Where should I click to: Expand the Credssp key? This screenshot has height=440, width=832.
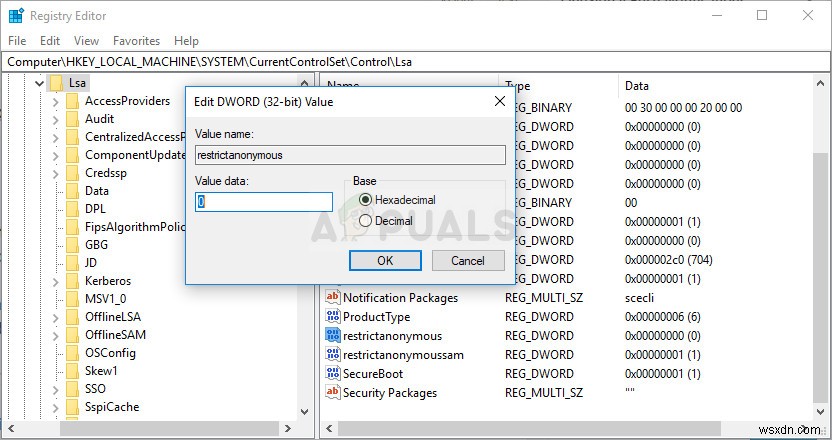coord(56,174)
